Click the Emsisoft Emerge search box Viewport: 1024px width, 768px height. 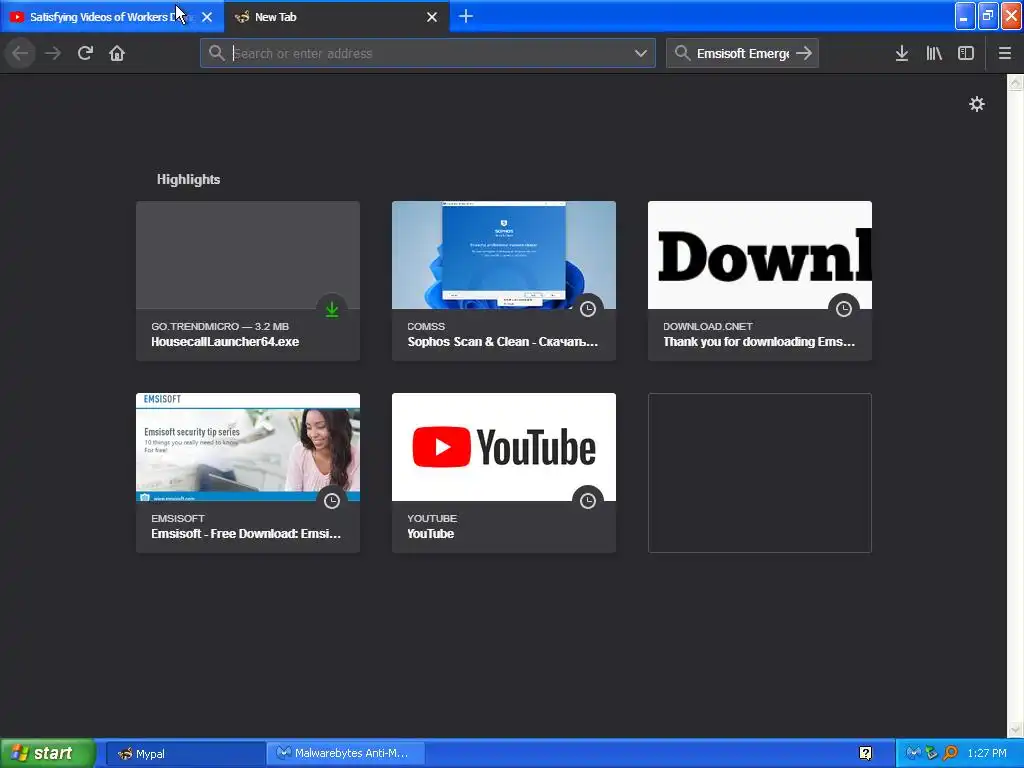click(x=742, y=53)
